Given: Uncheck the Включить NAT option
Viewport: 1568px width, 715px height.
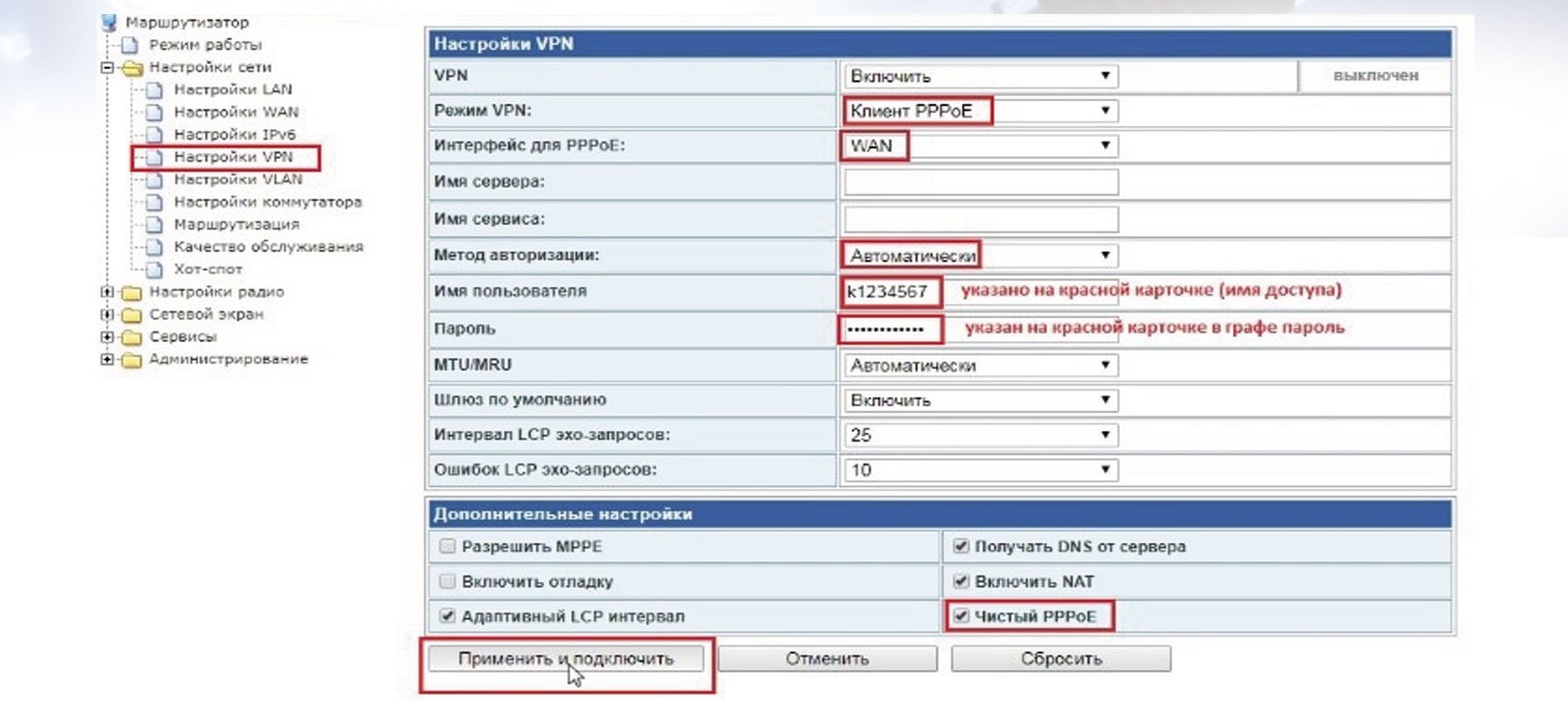Looking at the screenshot, I should point(961,581).
